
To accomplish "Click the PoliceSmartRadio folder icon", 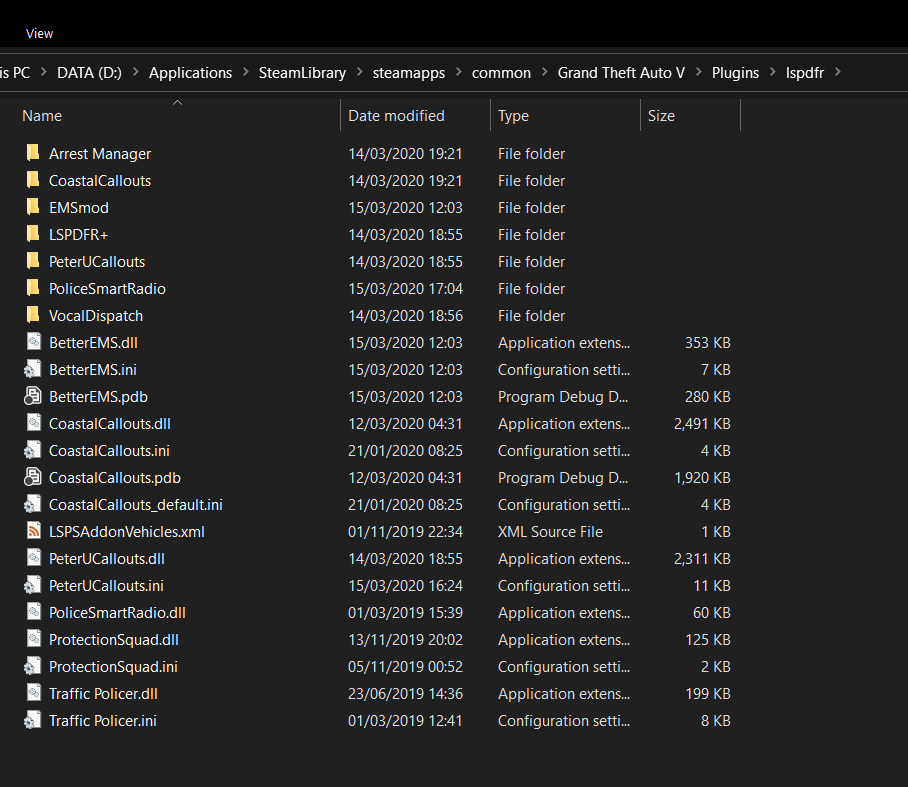I will pyautogui.click(x=33, y=288).
